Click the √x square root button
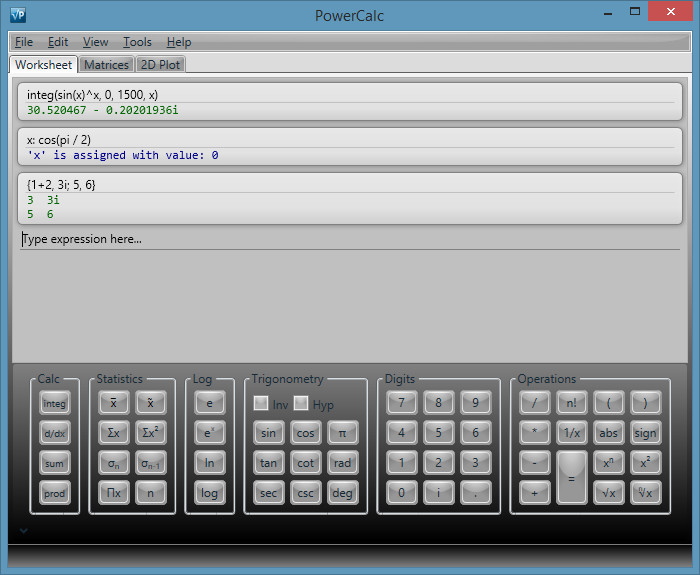The image size is (700, 575). pyautogui.click(x=608, y=493)
